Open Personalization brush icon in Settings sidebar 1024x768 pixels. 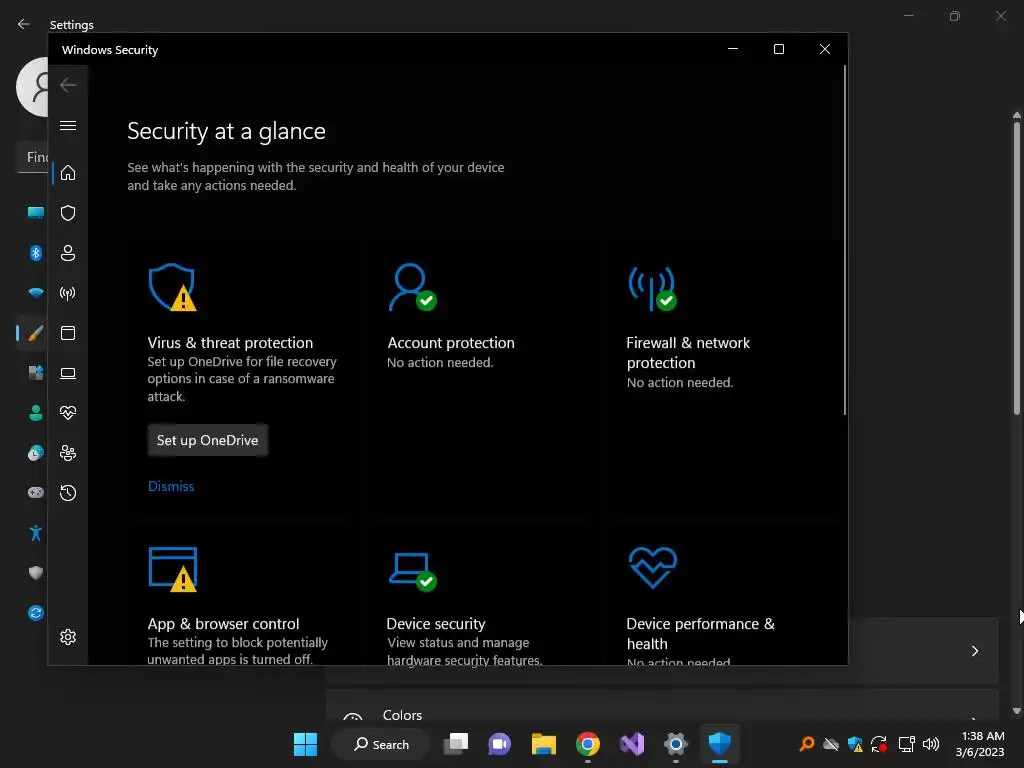coord(35,333)
